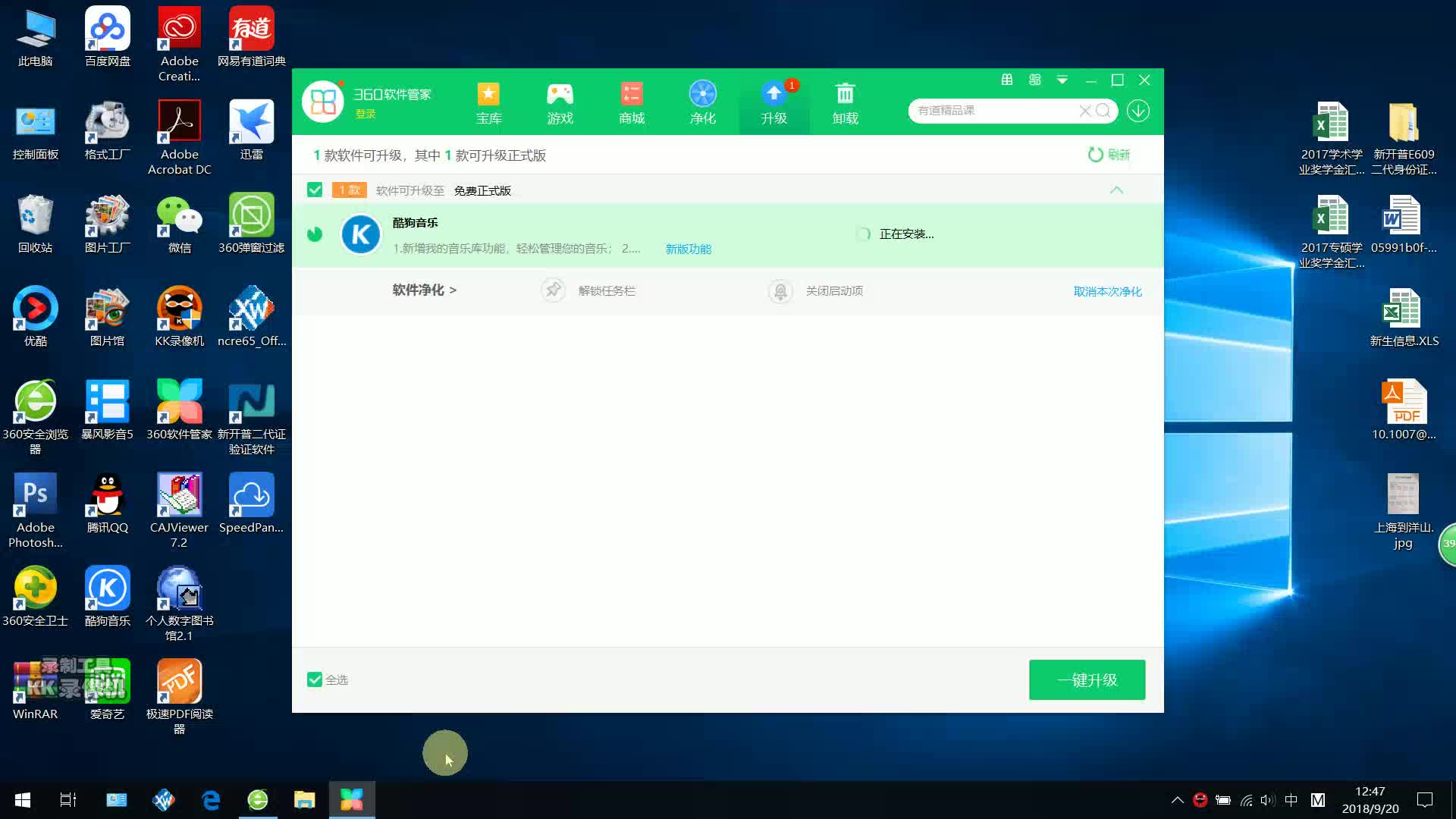
Task: Clear the search box with the X icon
Action: pos(1084,111)
